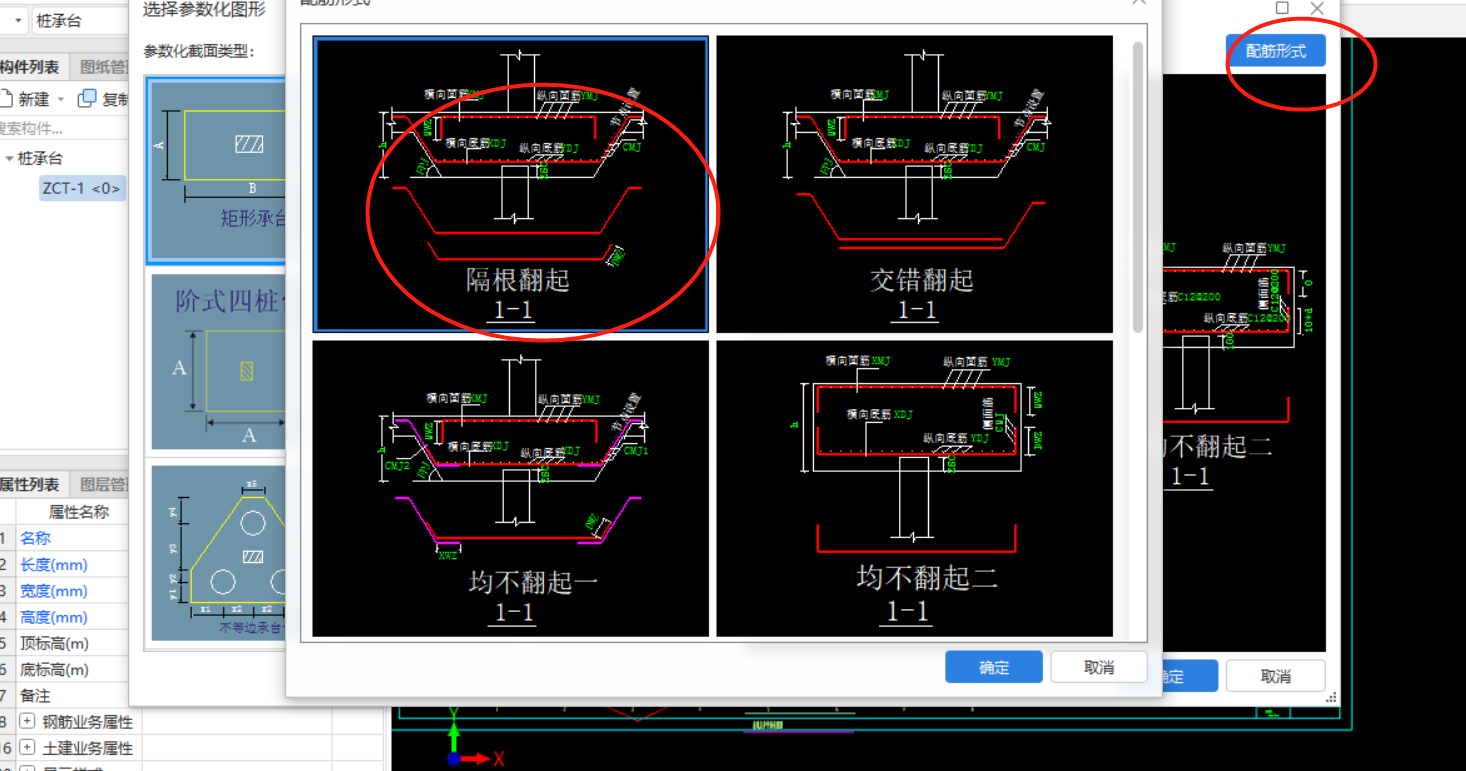Select the 交错翻起 reinforcement thumbnail
The image size is (1466, 771).
(x=914, y=184)
